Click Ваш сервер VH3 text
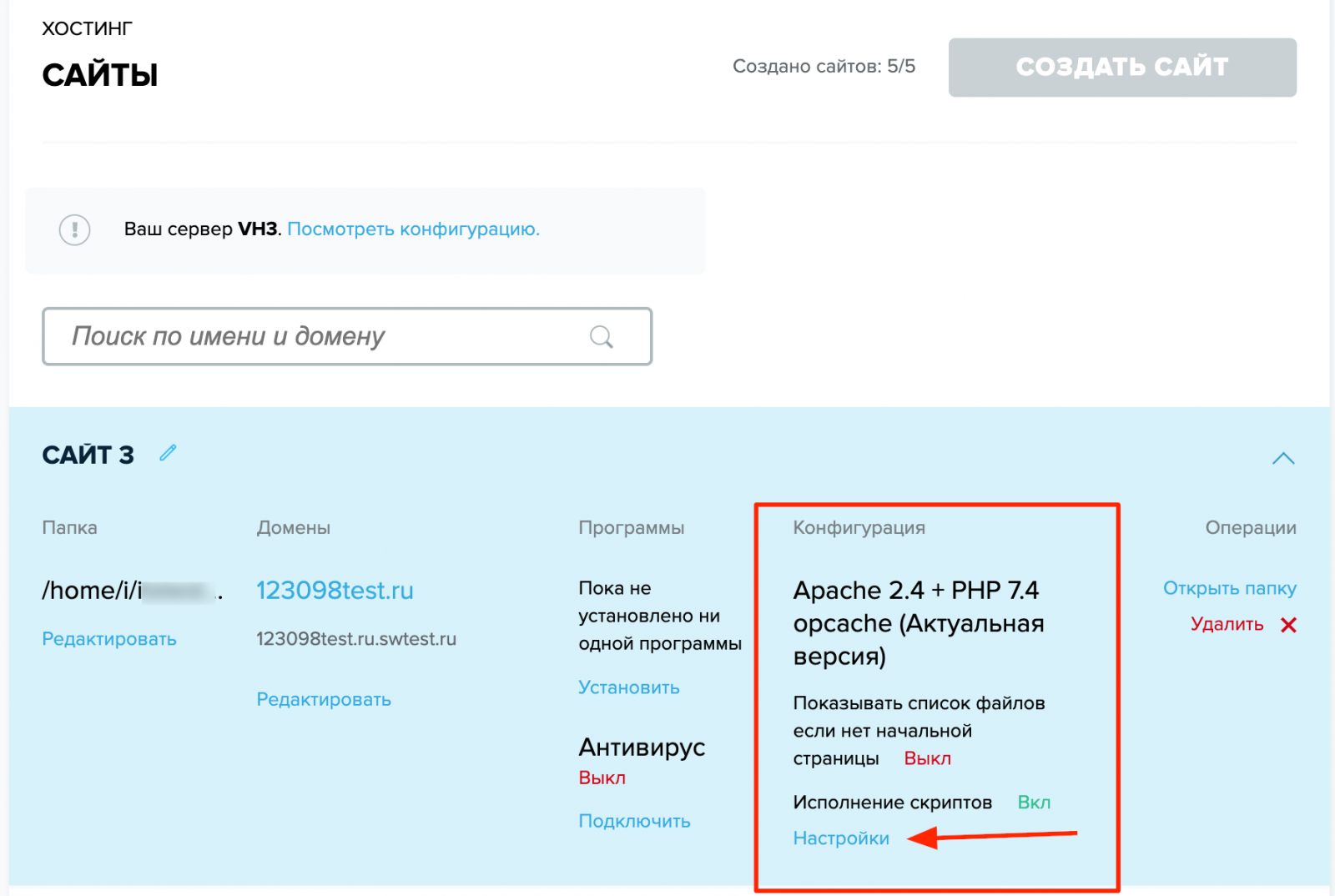 click(x=201, y=229)
